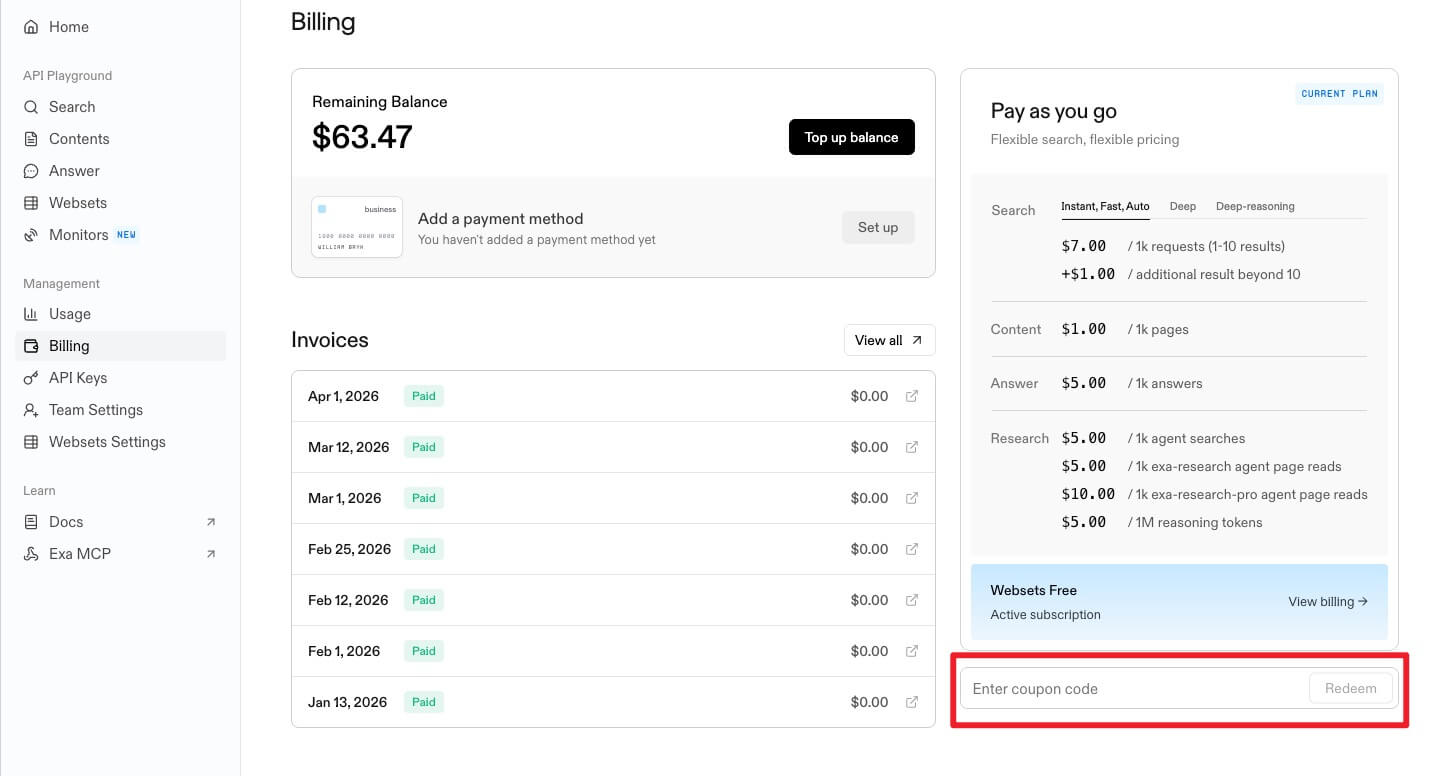Open the Feb 25, 2026 invoice link icon

click(x=912, y=549)
